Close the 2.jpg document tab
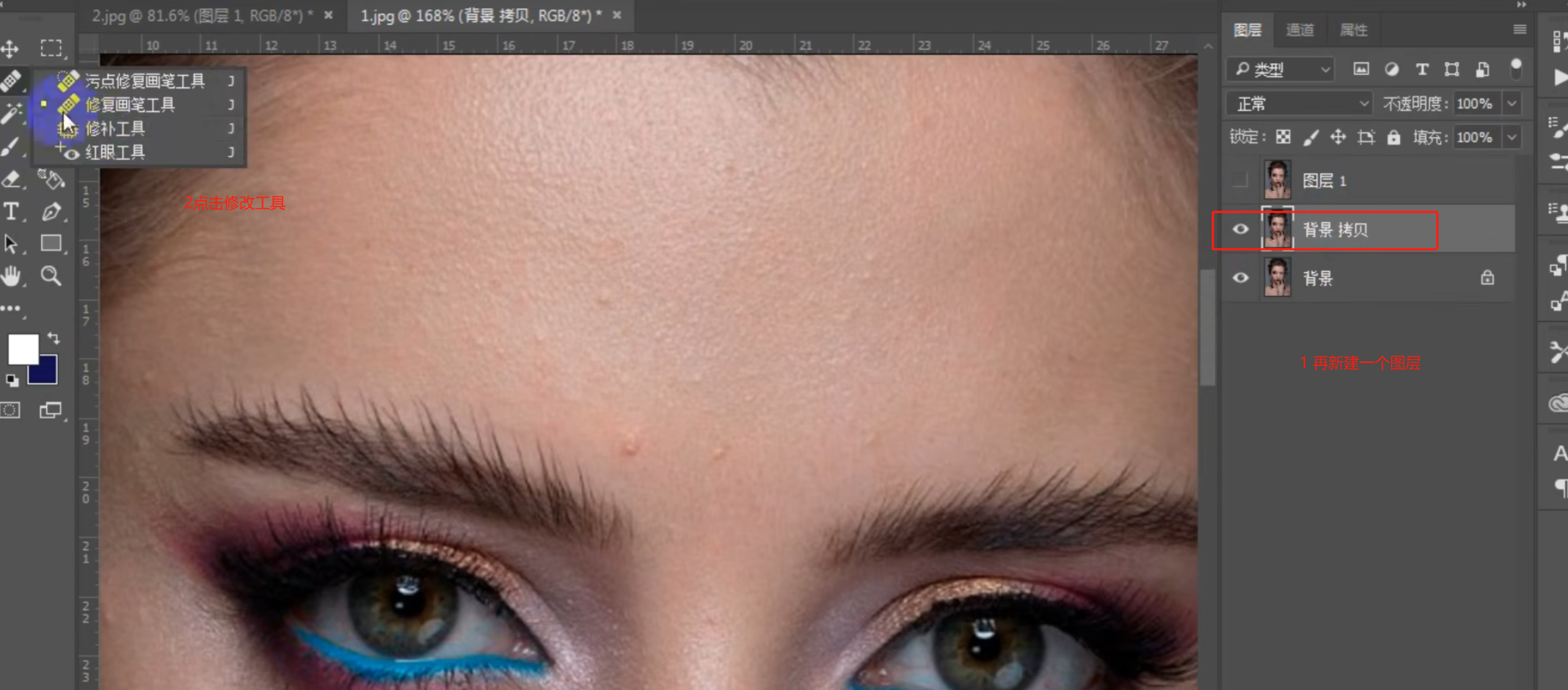This screenshot has height=690, width=1568. (329, 15)
